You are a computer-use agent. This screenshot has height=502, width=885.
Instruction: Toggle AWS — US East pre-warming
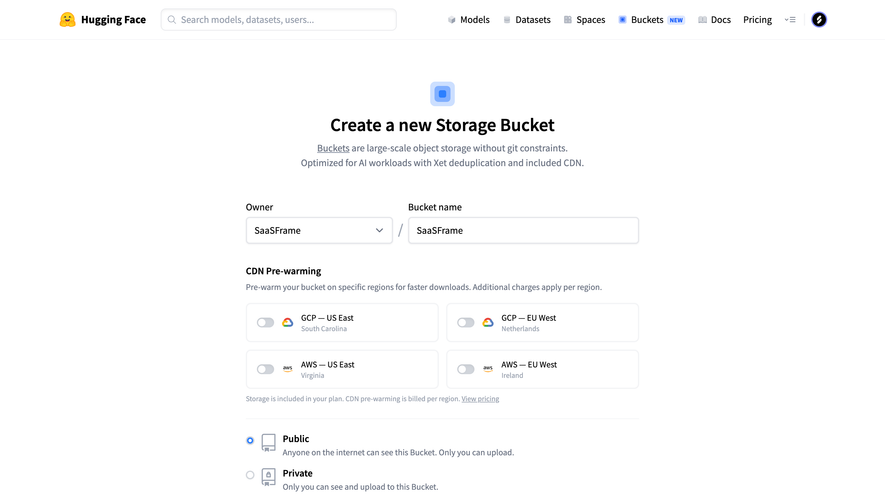265,369
